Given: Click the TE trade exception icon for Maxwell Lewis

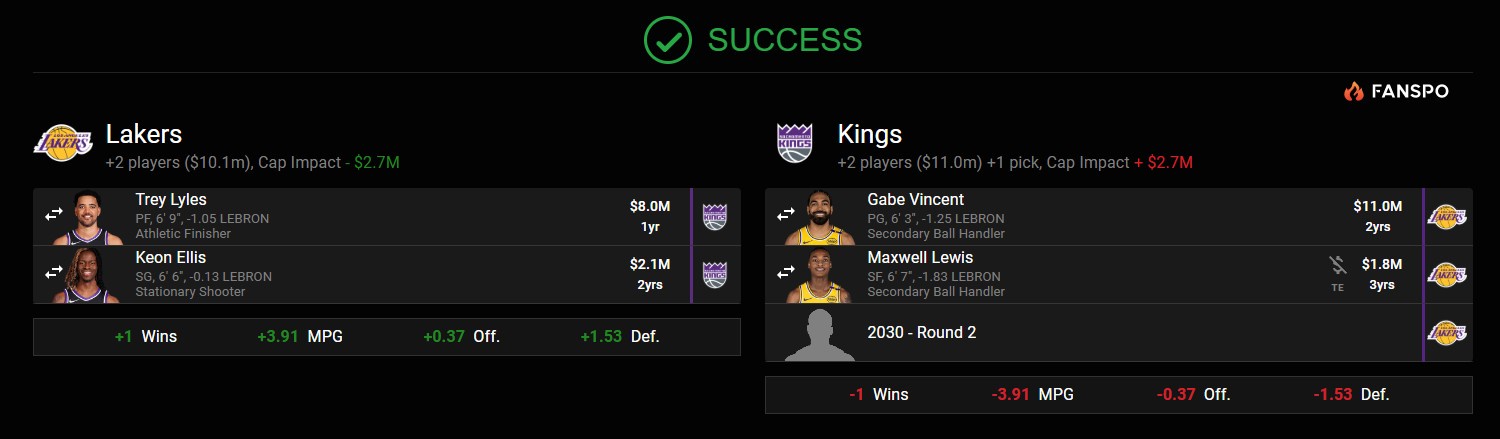Looking at the screenshot, I should pos(1337,272).
